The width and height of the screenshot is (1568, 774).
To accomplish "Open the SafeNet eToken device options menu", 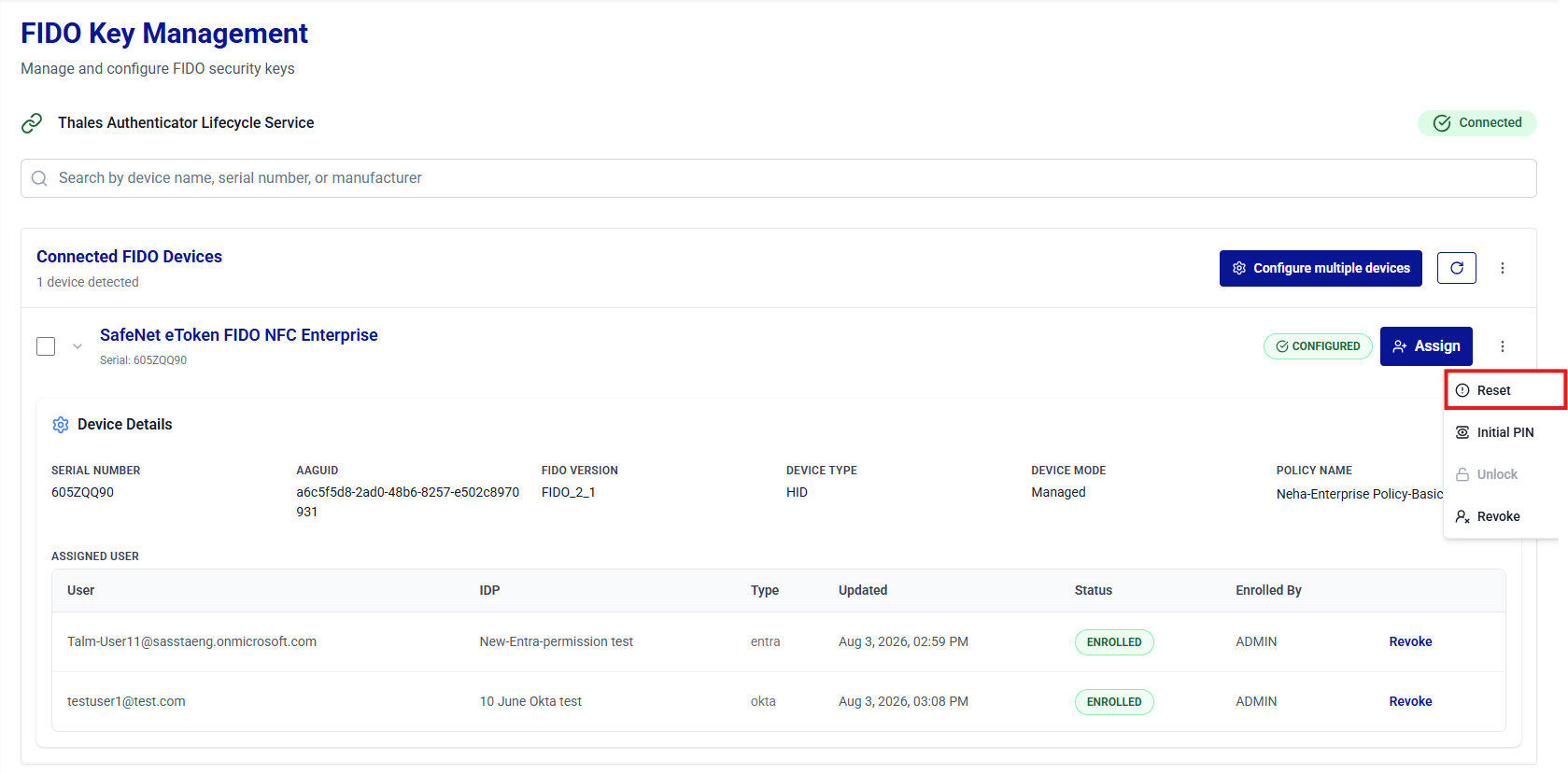I will (x=1503, y=346).
